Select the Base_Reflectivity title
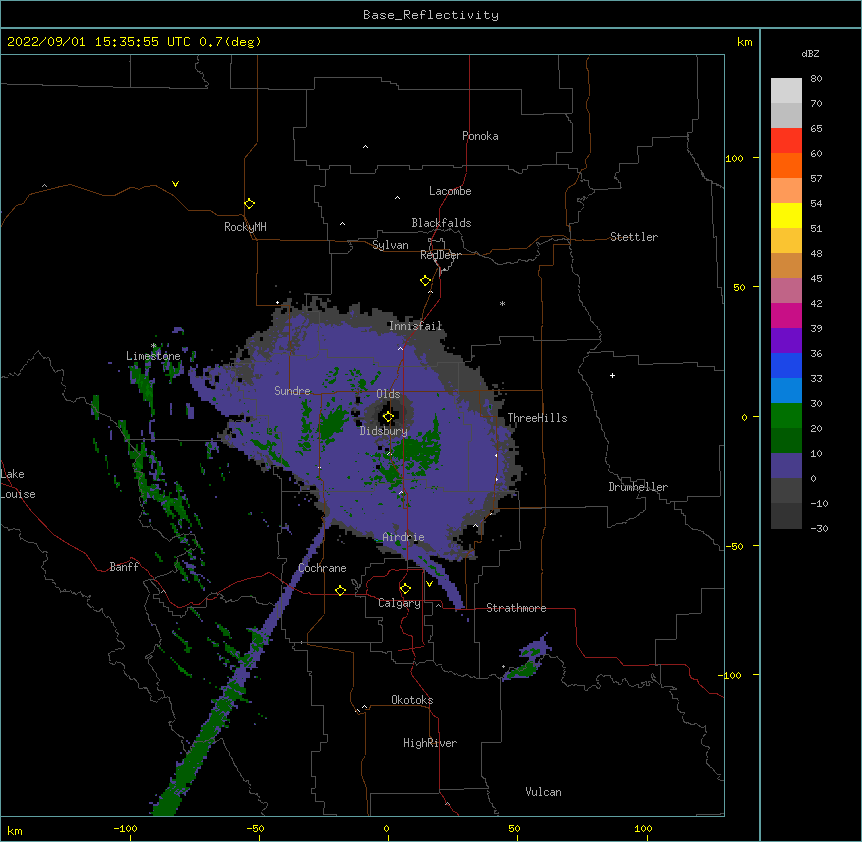This screenshot has height=842, width=862. point(431,15)
